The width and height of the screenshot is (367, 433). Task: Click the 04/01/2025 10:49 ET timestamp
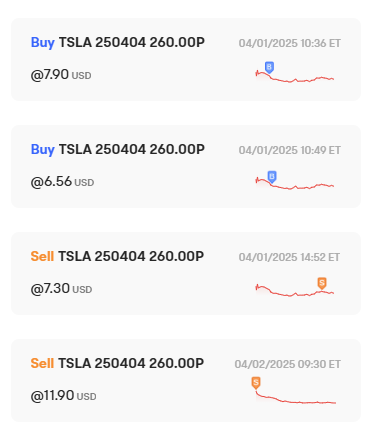[x=290, y=150]
